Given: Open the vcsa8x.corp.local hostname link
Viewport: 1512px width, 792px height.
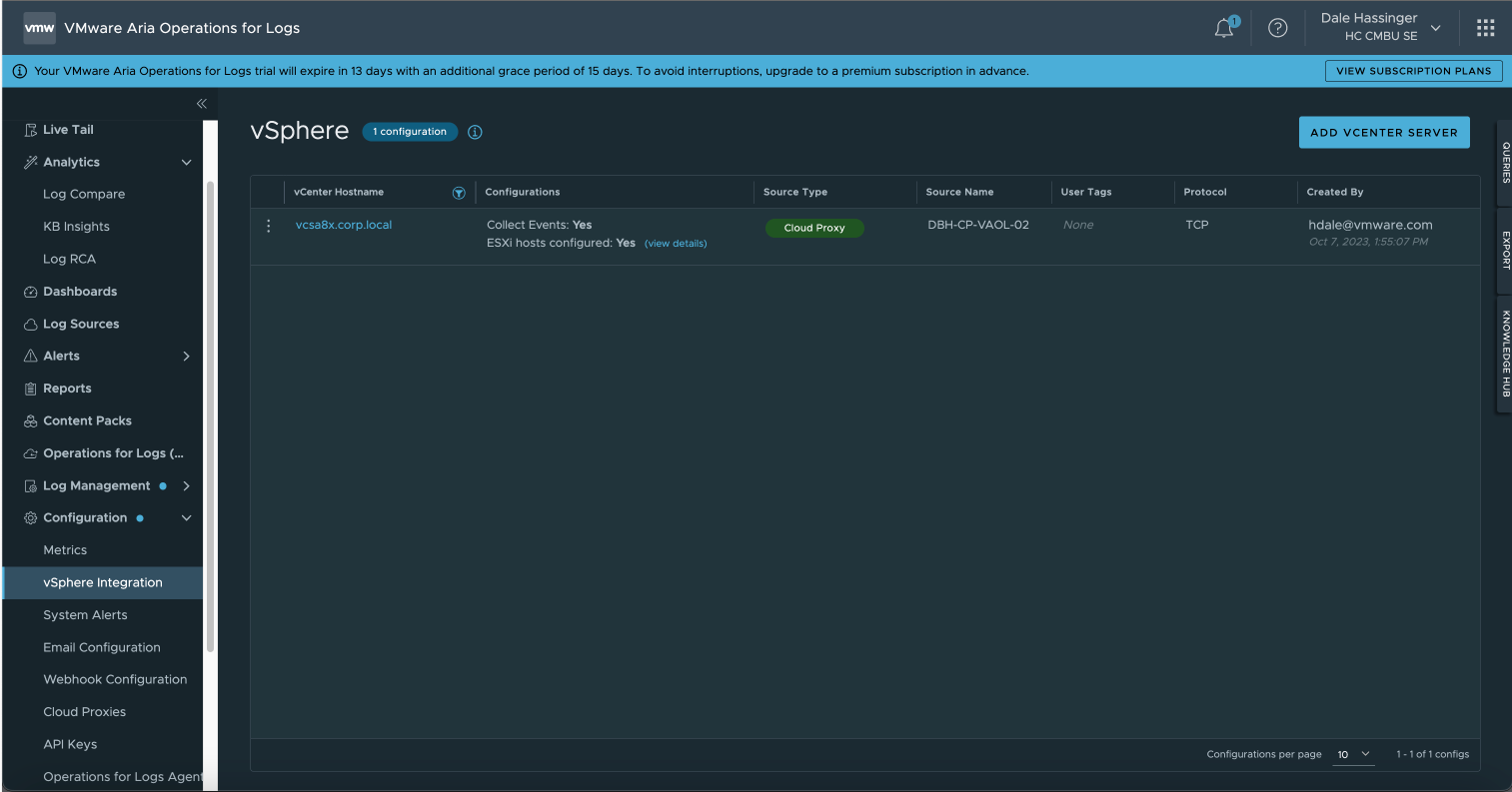Looking at the screenshot, I should (x=344, y=225).
